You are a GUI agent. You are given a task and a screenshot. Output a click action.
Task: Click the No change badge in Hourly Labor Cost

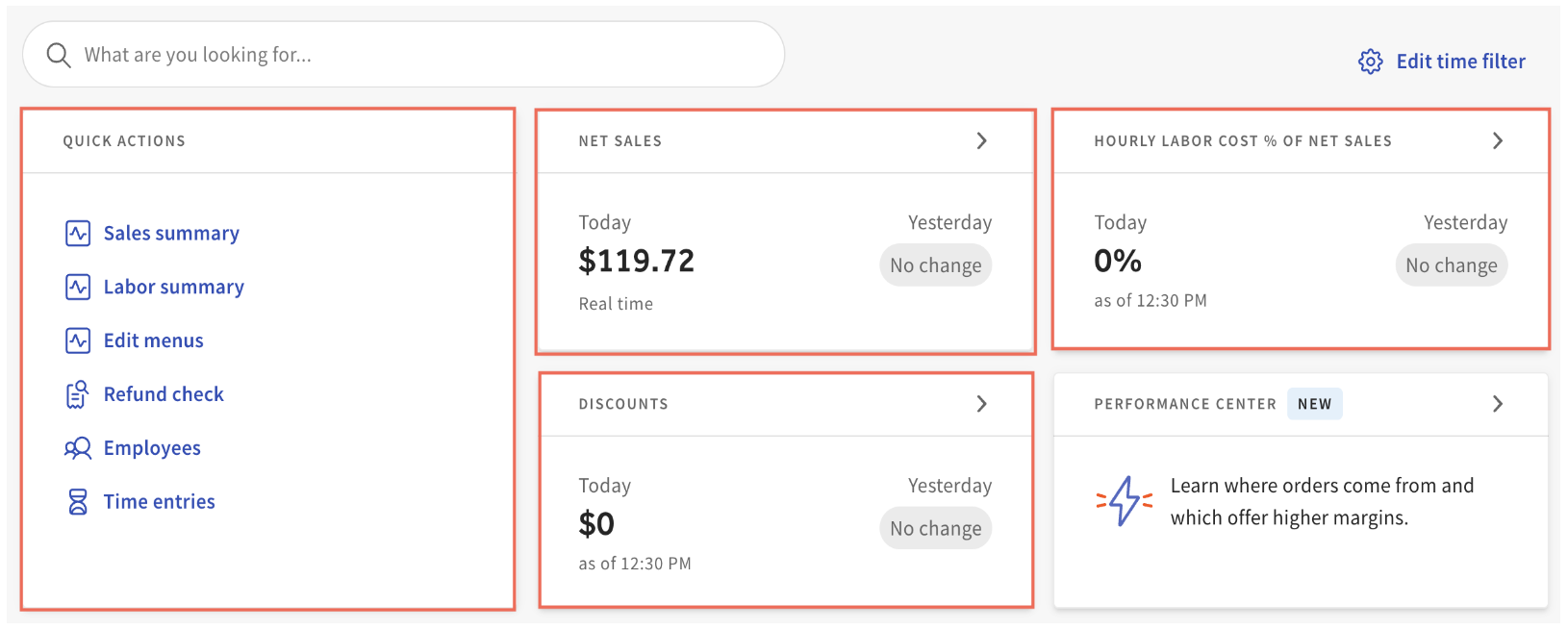click(1451, 265)
